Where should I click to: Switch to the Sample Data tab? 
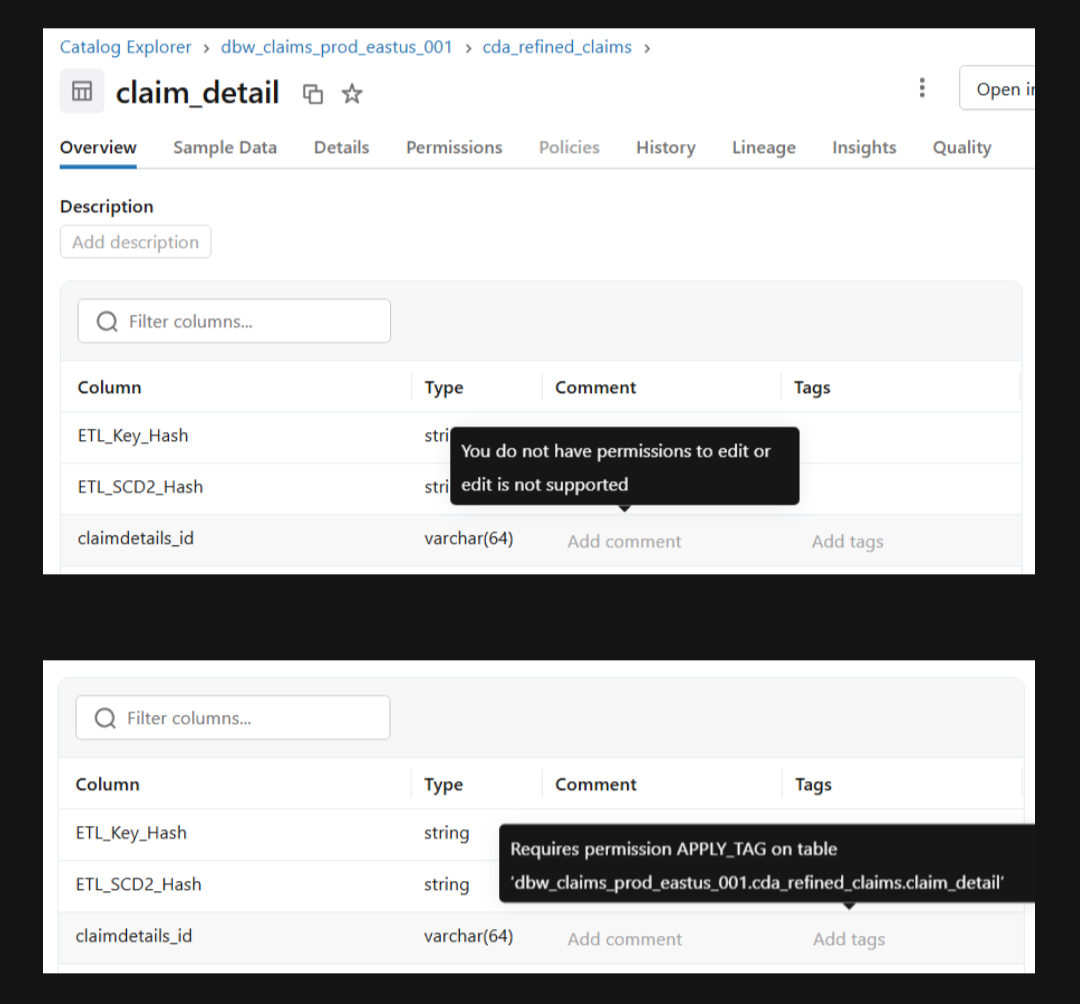pyautogui.click(x=225, y=147)
